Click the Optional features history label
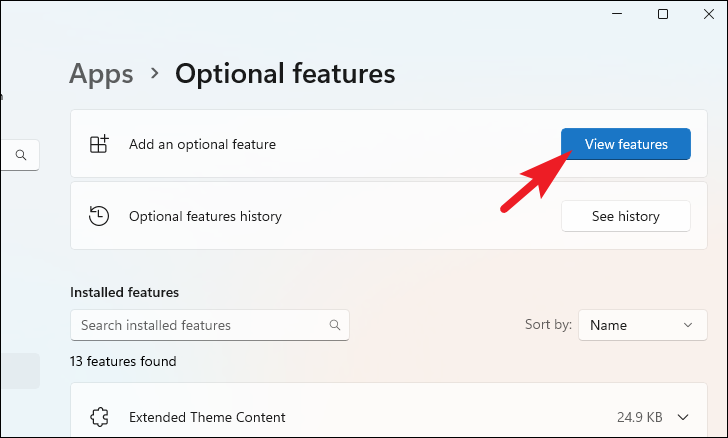 click(x=205, y=216)
